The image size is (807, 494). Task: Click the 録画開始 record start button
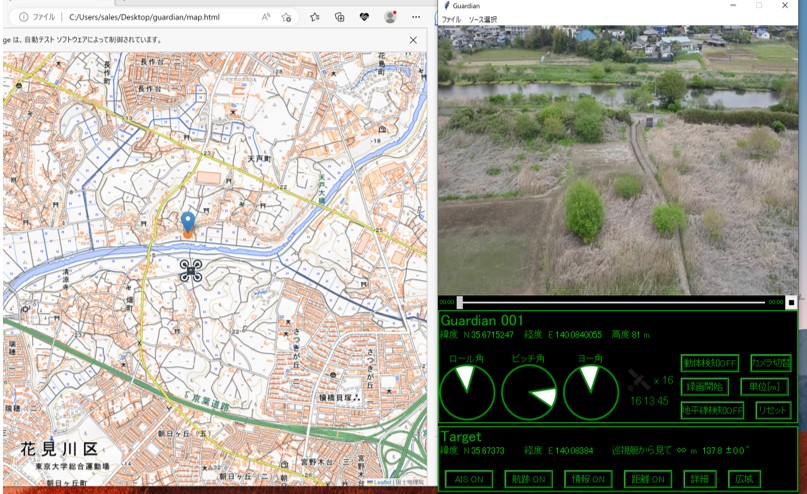(706, 387)
